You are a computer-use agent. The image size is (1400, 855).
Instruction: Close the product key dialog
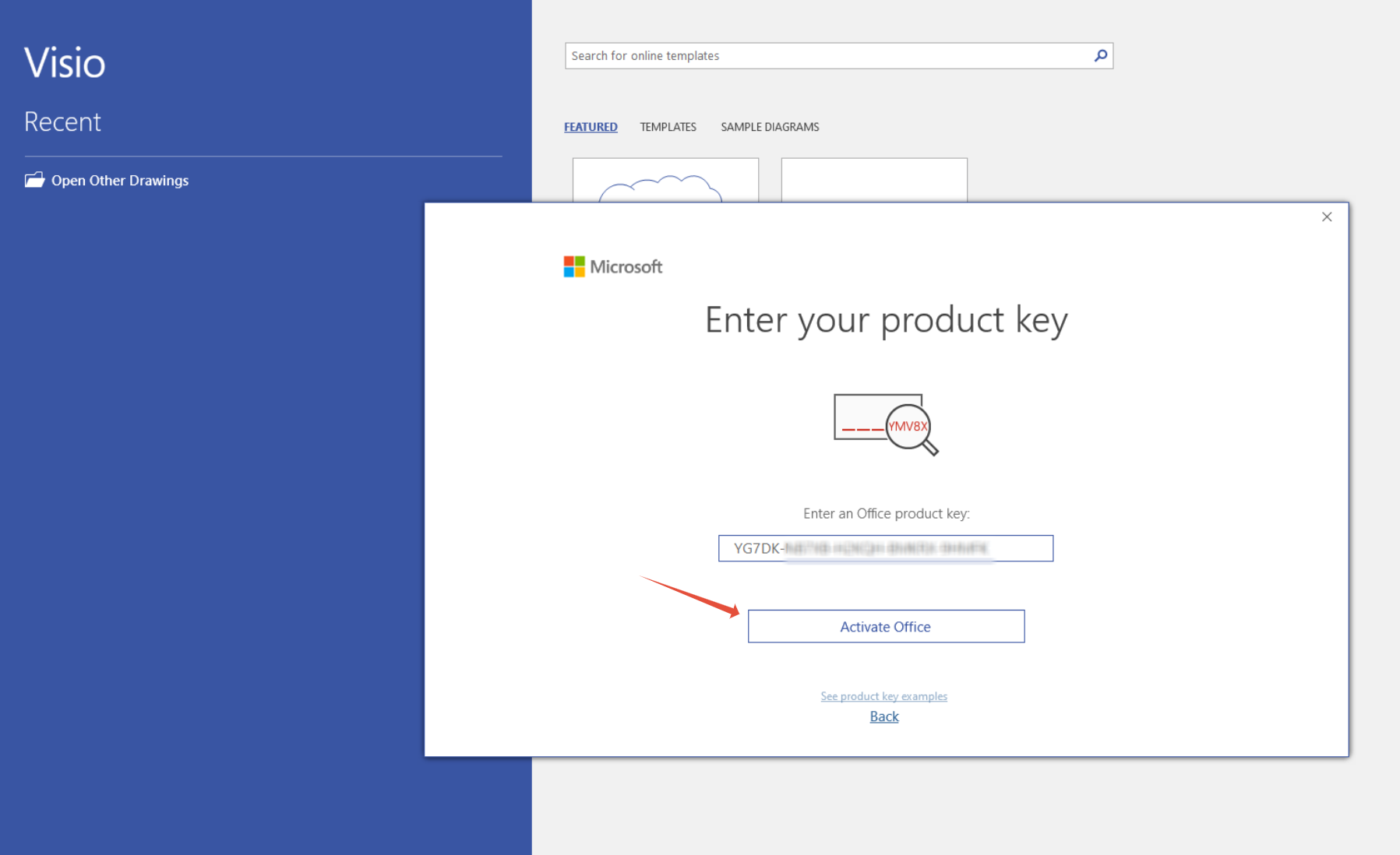point(1327,217)
